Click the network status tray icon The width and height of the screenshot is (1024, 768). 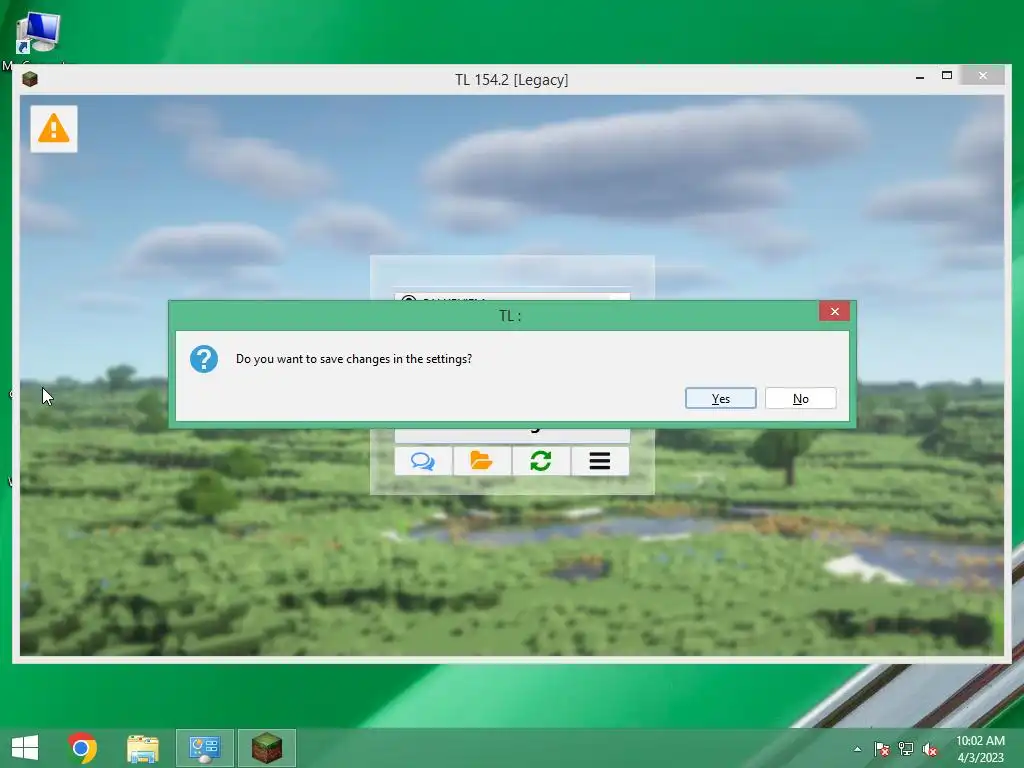pos(906,749)
